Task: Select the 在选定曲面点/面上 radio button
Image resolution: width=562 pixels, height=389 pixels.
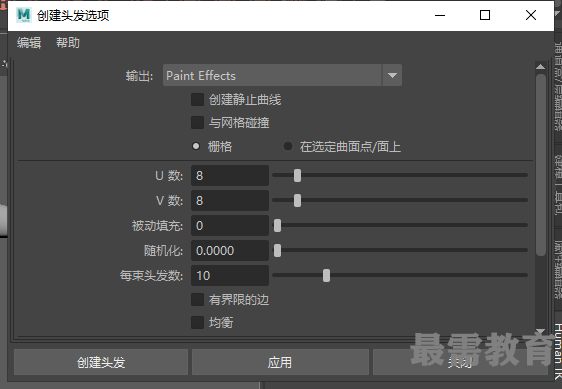Action: tap(287, 146)
